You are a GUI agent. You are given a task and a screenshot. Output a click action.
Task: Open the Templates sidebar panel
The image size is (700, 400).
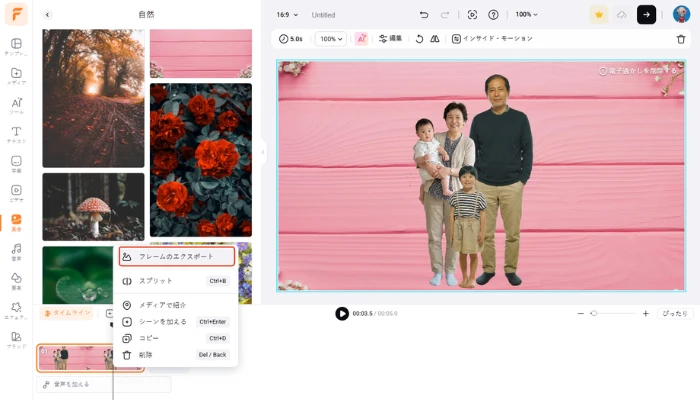(x=16, y=47)
